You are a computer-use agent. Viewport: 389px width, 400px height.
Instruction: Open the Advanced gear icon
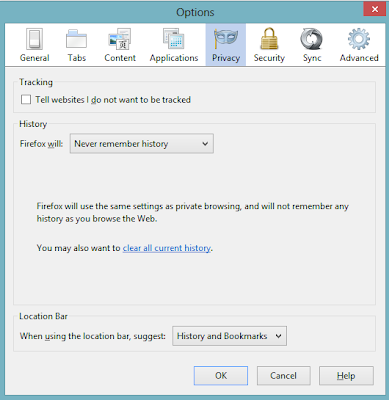(x=359, y=39)
